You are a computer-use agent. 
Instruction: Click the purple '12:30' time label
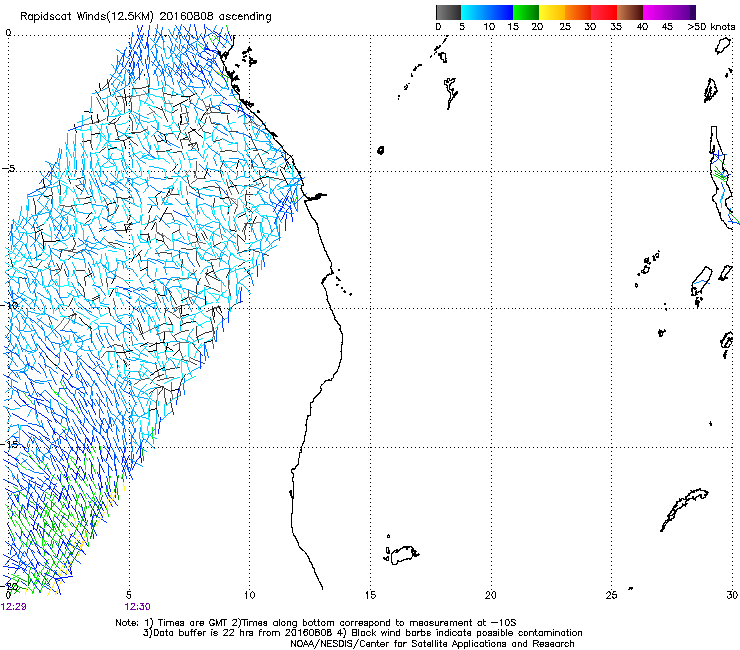pos(137,607)
